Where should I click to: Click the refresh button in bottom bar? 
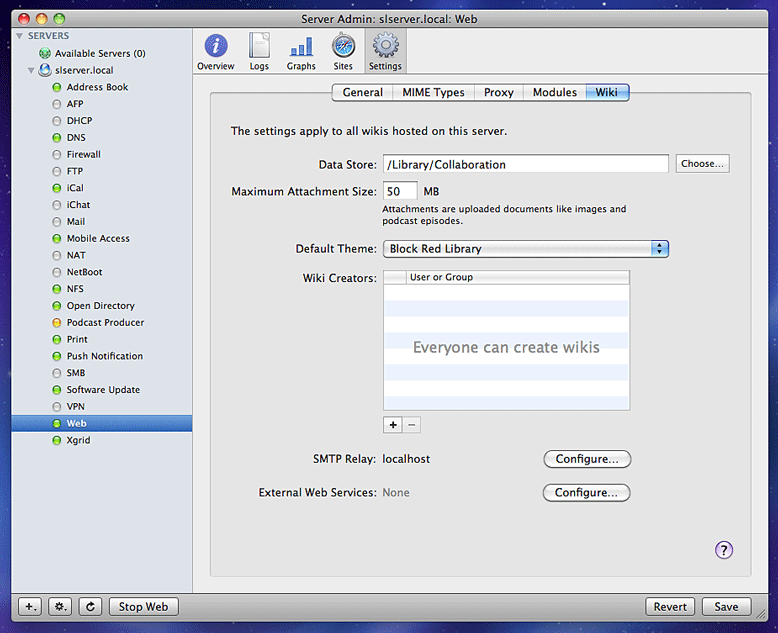[x=90, y=607]
